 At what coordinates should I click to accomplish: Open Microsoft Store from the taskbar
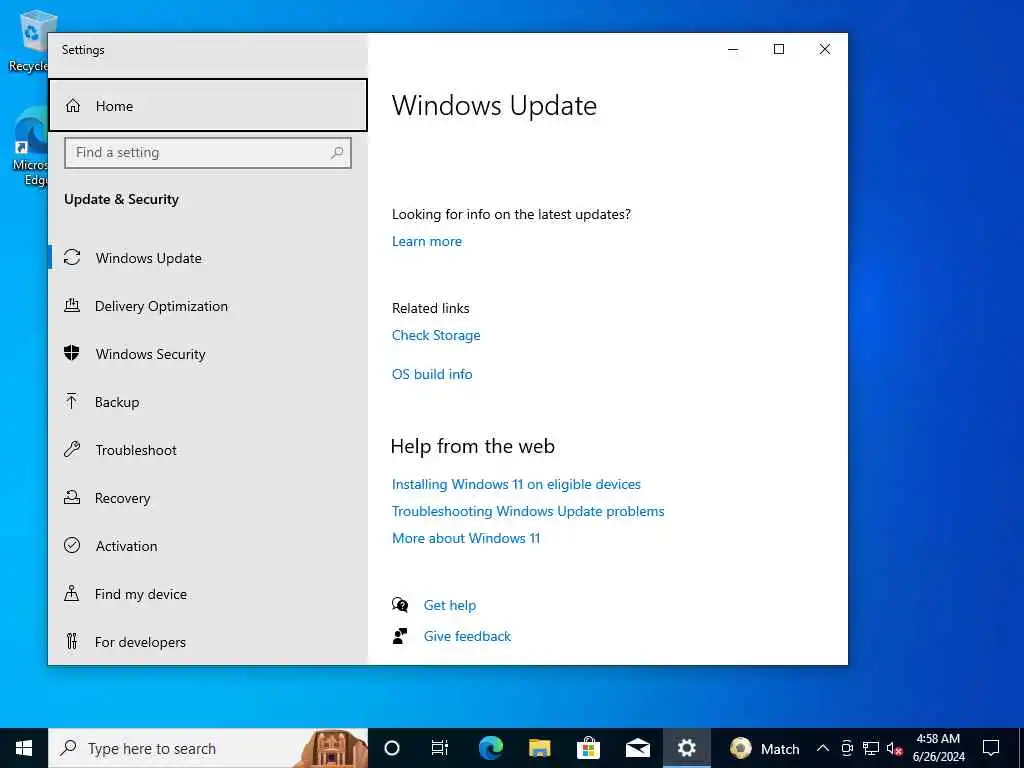pyautogui.click(x=588, y=748)
